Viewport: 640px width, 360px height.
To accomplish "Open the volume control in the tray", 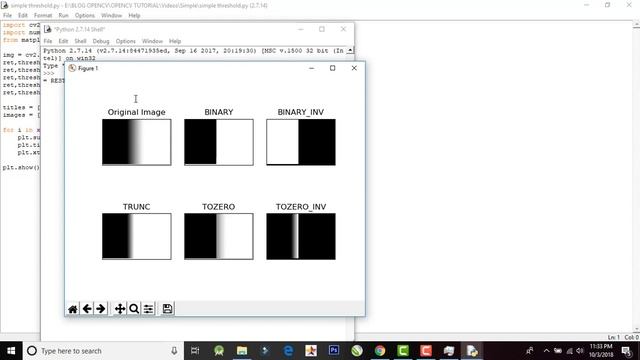I will coord(580,351).
